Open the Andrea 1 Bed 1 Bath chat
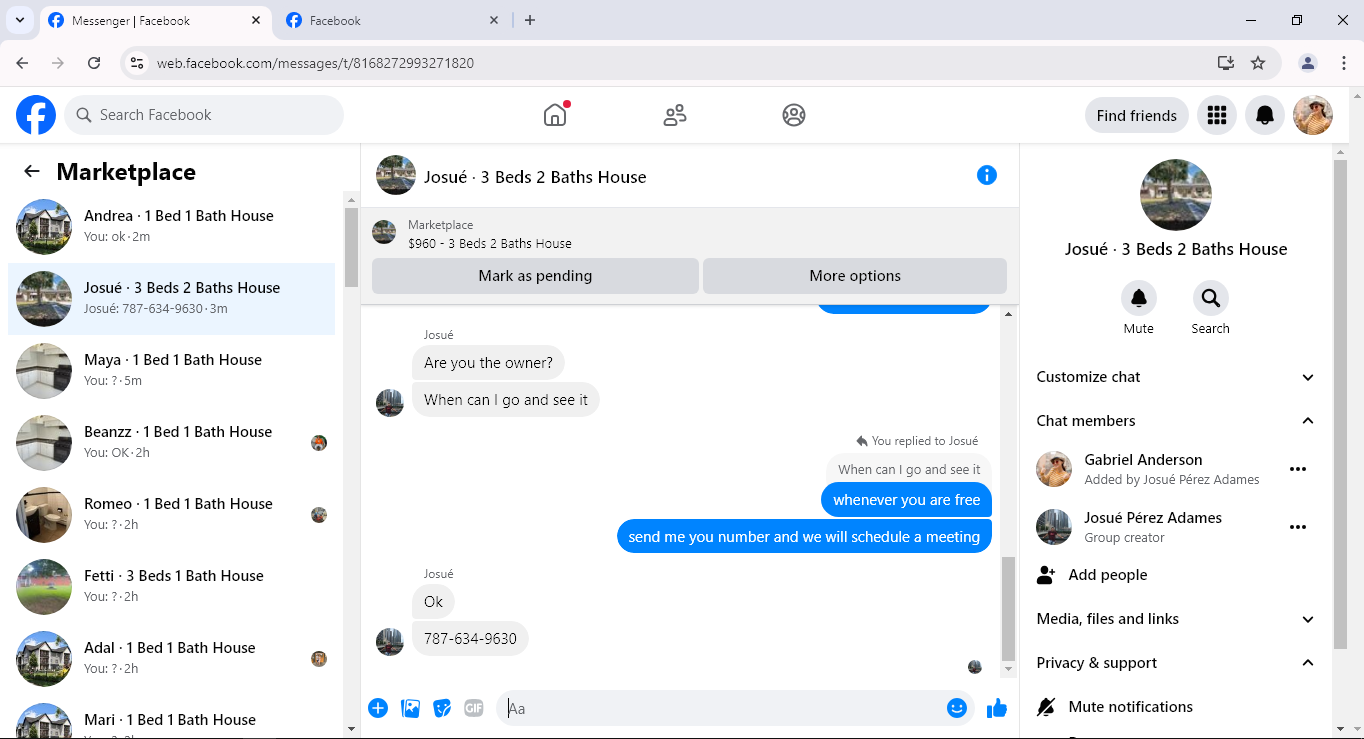 coord(172,227)
